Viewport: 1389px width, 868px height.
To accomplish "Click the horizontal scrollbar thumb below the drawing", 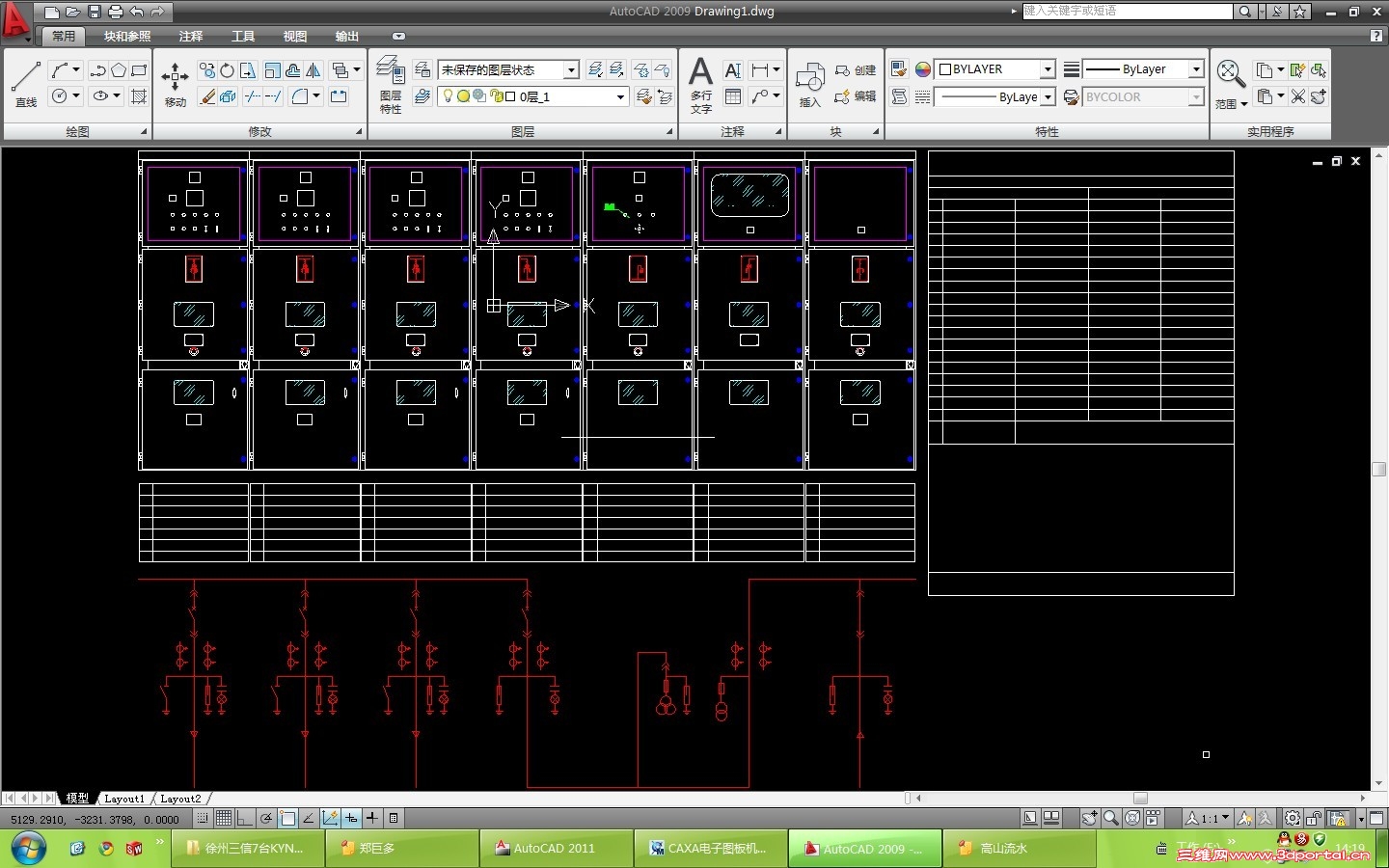I will point(1140,799).
